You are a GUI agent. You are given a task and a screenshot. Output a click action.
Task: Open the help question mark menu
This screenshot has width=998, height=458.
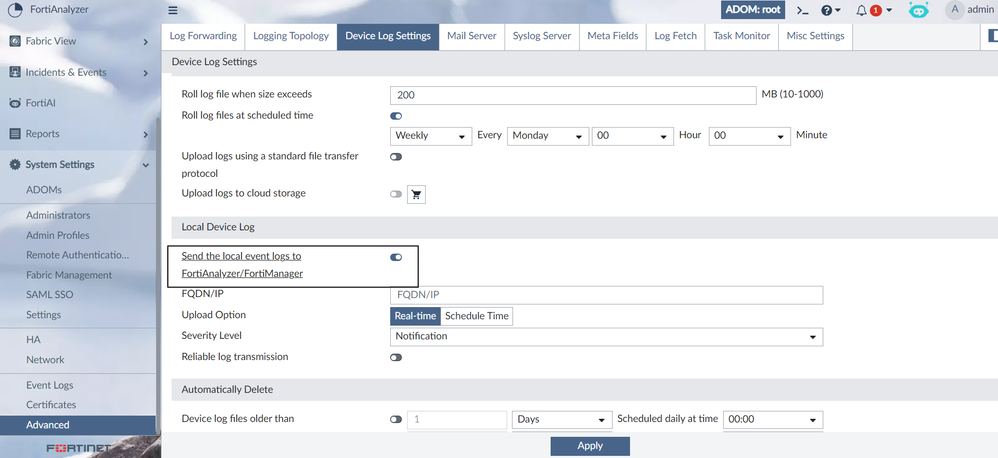(x=831, y=10)
